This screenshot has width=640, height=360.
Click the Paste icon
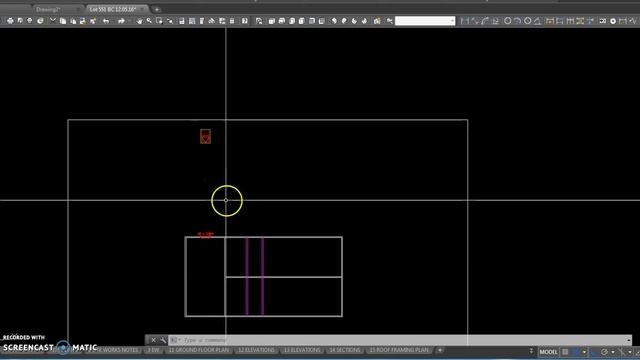[x=73, y=20]
